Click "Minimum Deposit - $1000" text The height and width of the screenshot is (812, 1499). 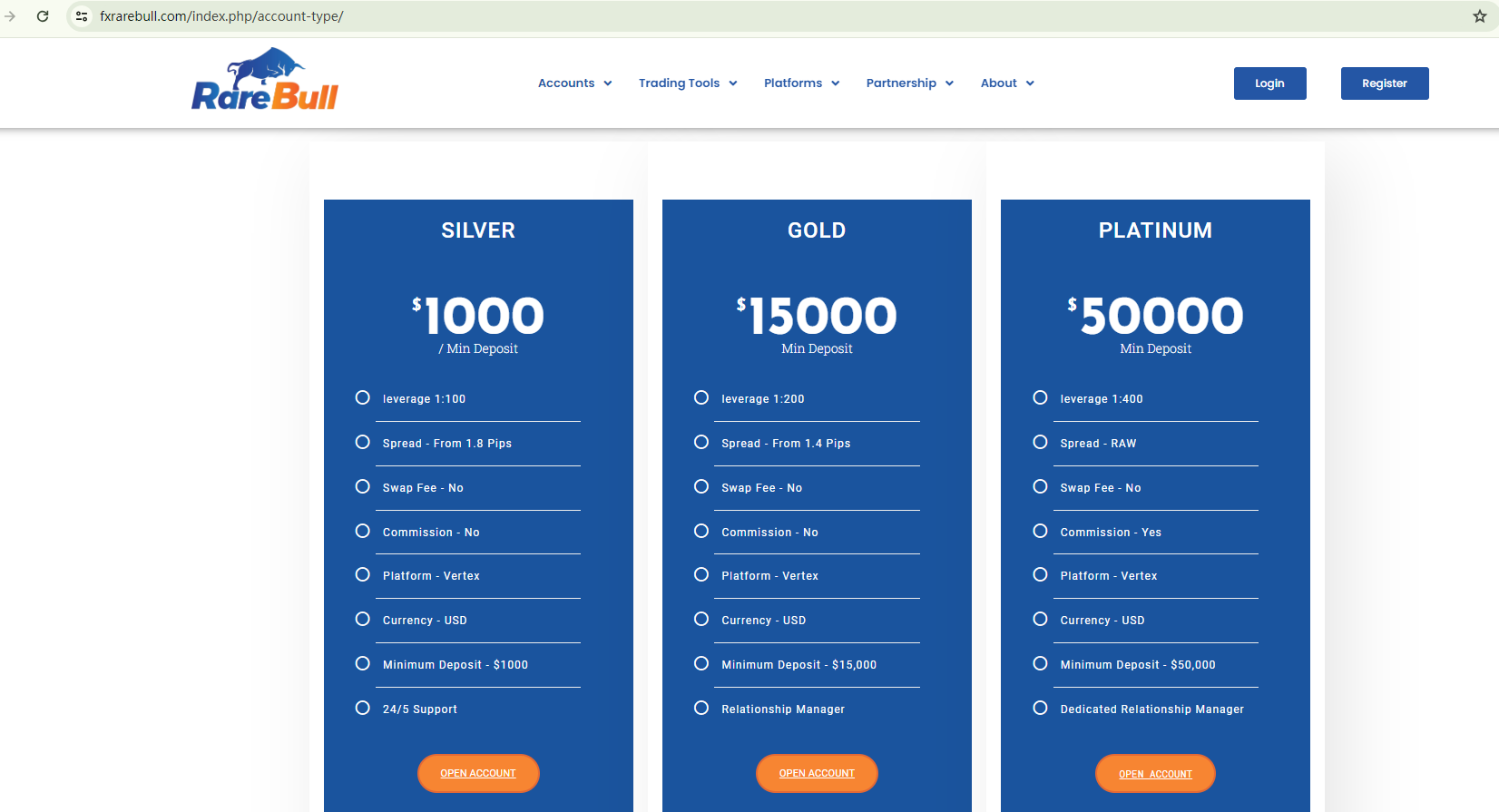(456, 665)
